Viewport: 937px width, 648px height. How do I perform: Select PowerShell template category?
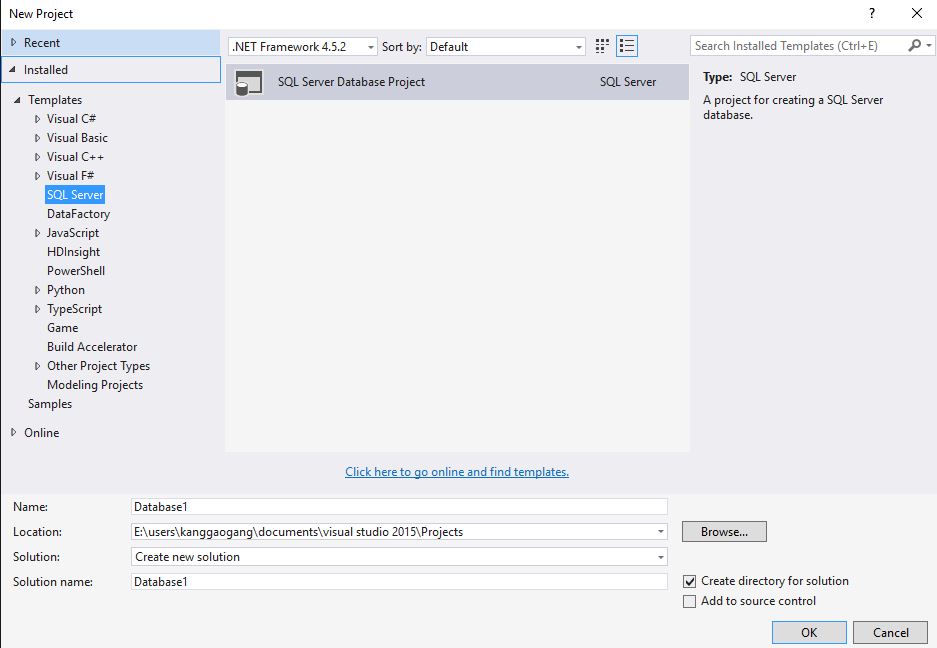(x=76, y=271)
